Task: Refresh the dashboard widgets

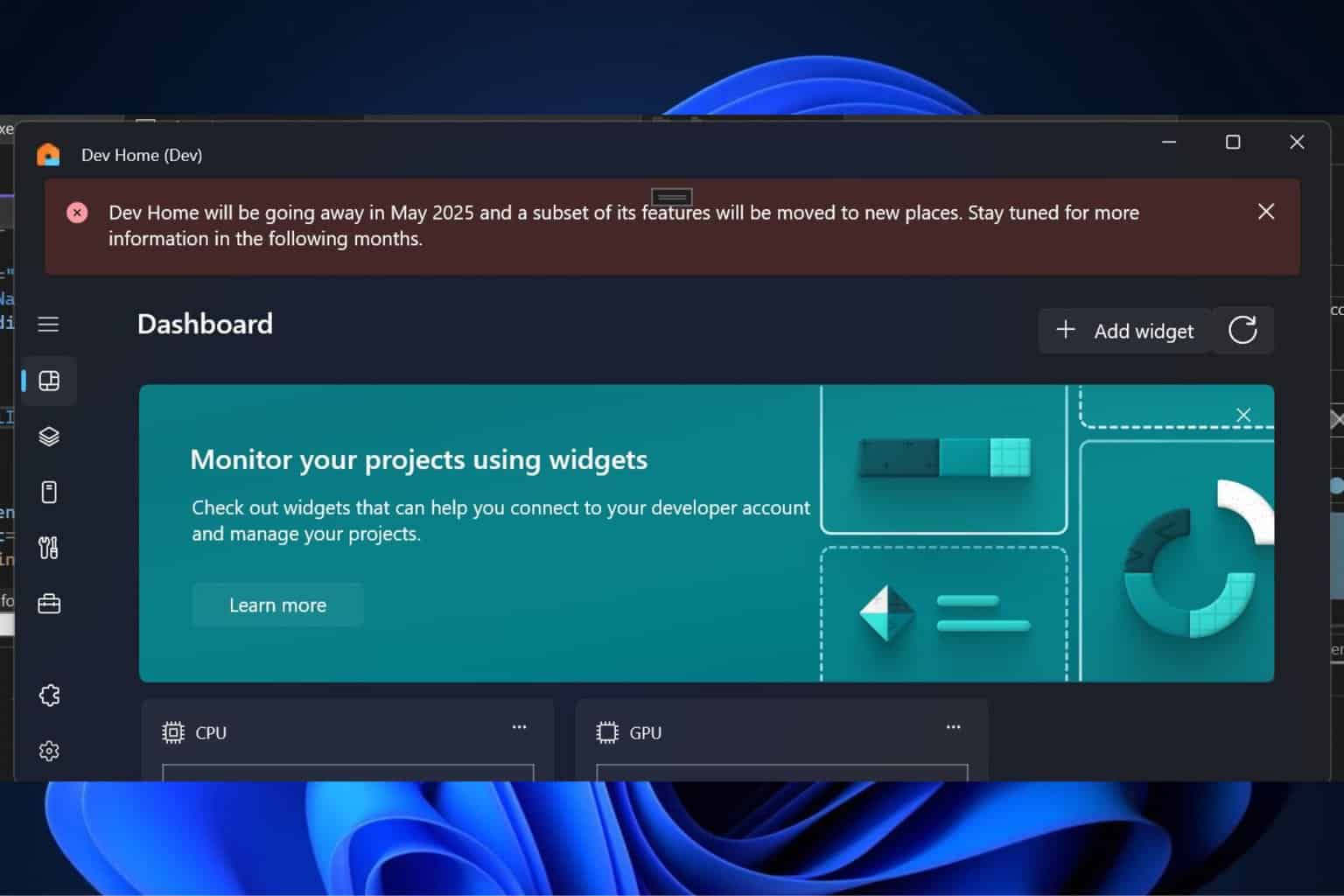Action: click(x=1242, y=331)
